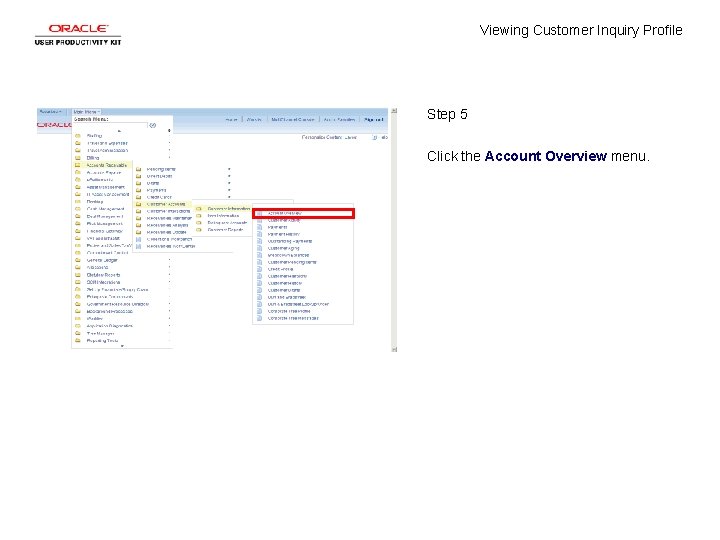This screenshot has width=720, height=540.
Task: Open the Receivables WorkCenter page item
Action: click(171, 246)
